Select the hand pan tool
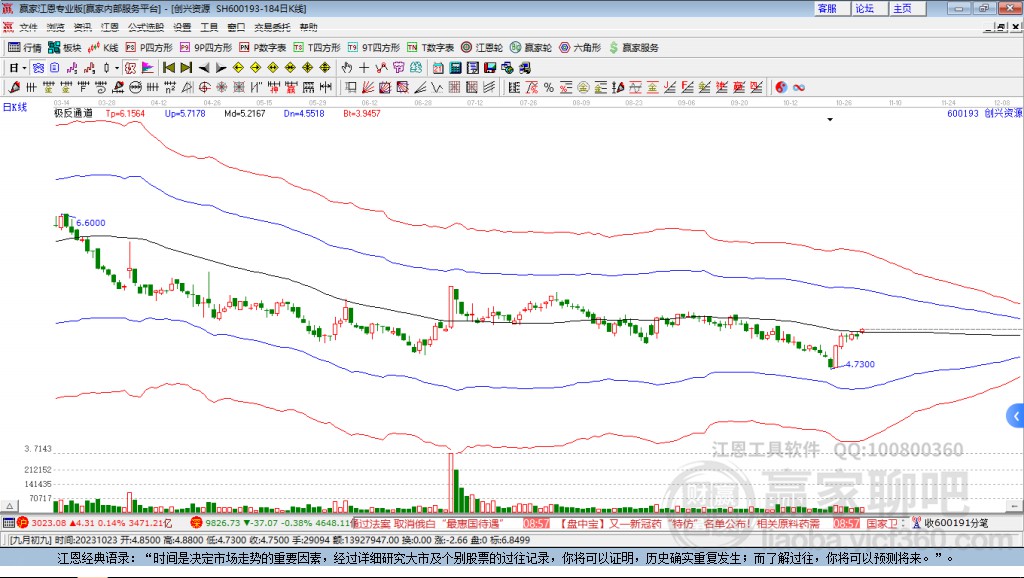Viewport: 1024px width, 578px height. (347, 68)
